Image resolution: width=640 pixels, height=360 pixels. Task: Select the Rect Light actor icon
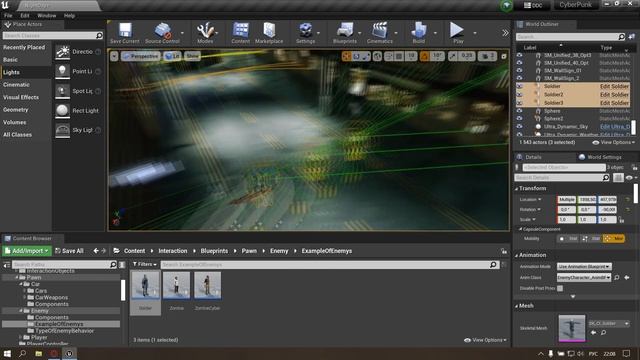62,111
